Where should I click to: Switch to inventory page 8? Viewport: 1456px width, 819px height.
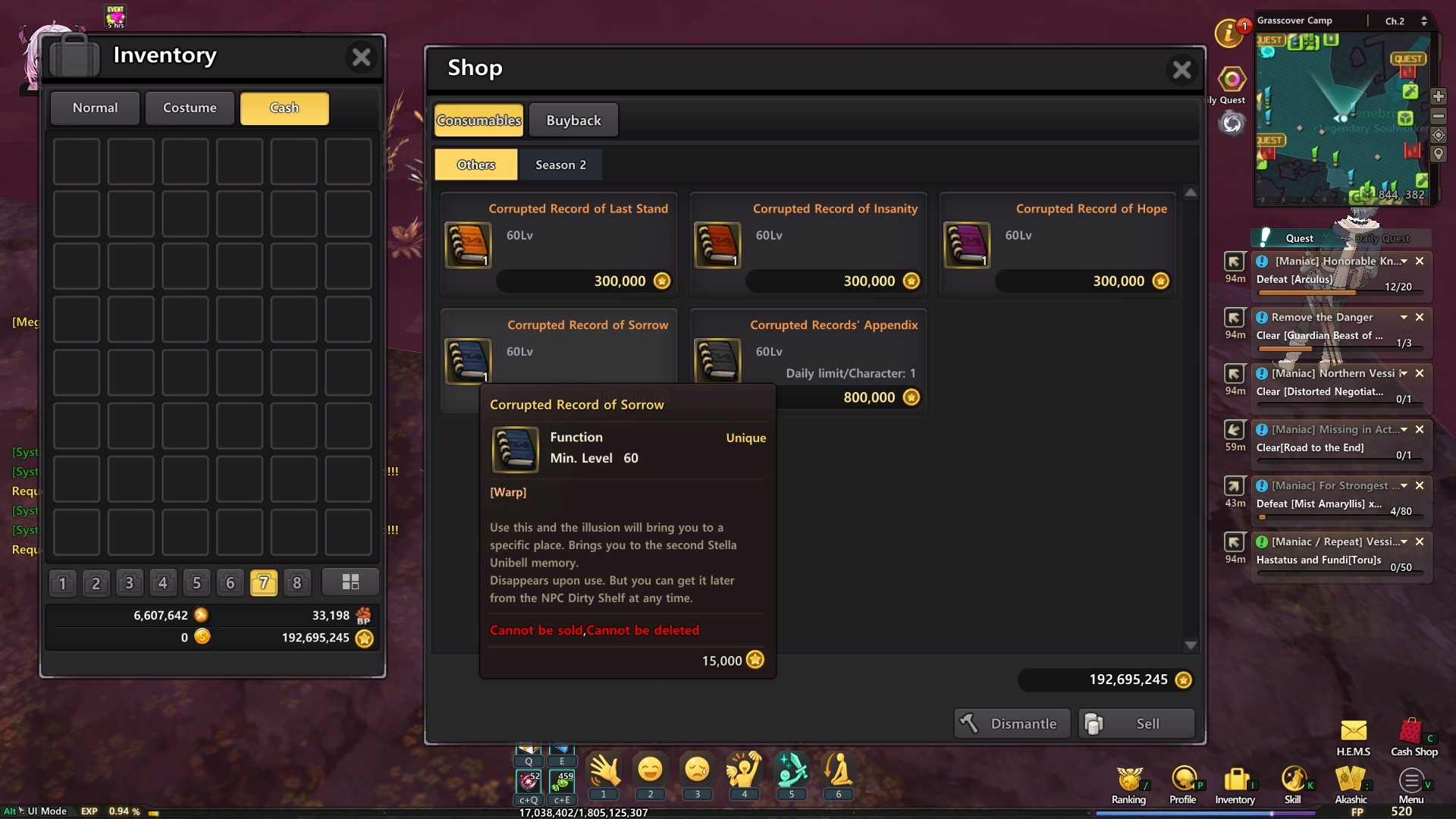click(x=297, y=583)
